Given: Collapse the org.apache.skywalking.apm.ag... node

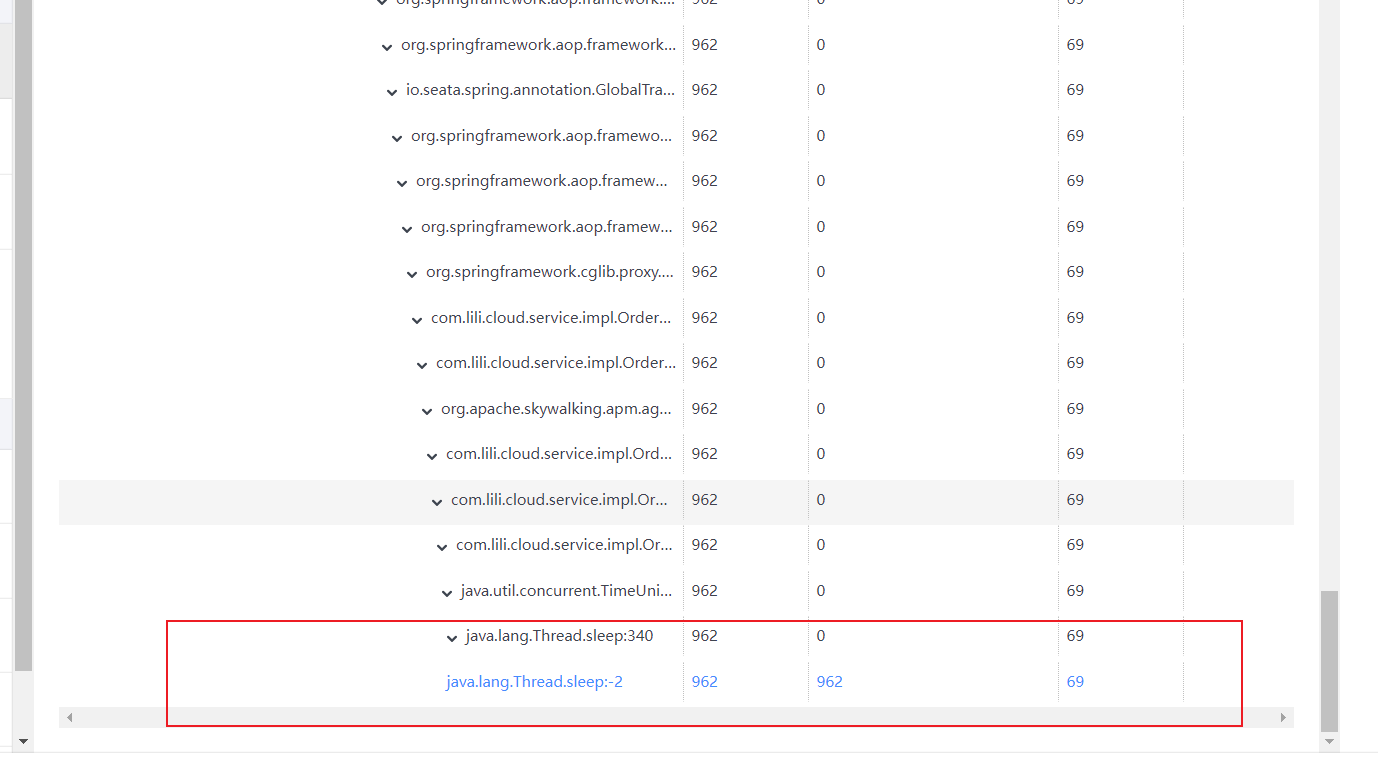Looking at the screenshot, I should [427, 411].
